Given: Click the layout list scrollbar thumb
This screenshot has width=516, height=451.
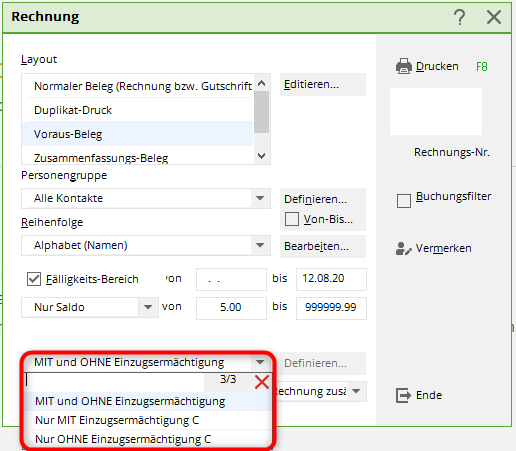Looking at the screenshot, I should 262,112.
